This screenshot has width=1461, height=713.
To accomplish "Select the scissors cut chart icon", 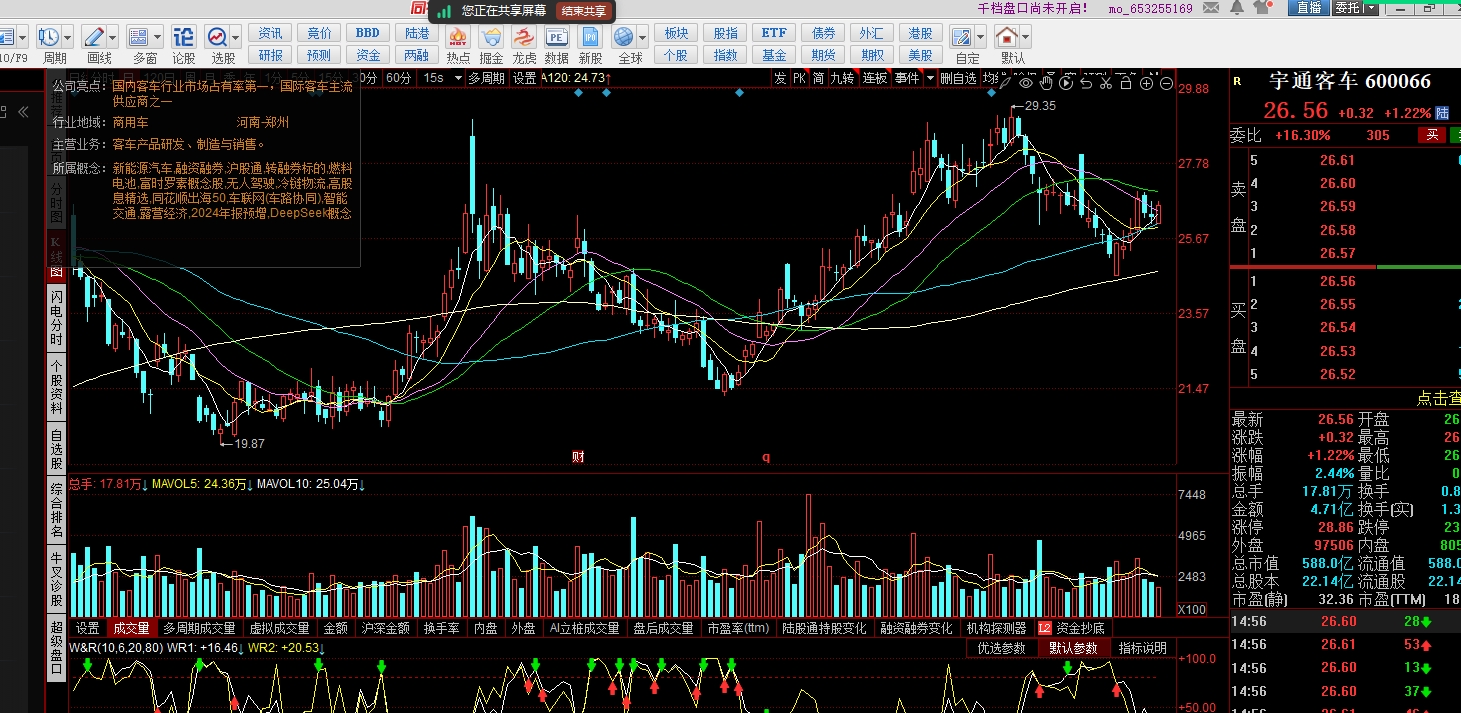I will tap(1106, 83).
